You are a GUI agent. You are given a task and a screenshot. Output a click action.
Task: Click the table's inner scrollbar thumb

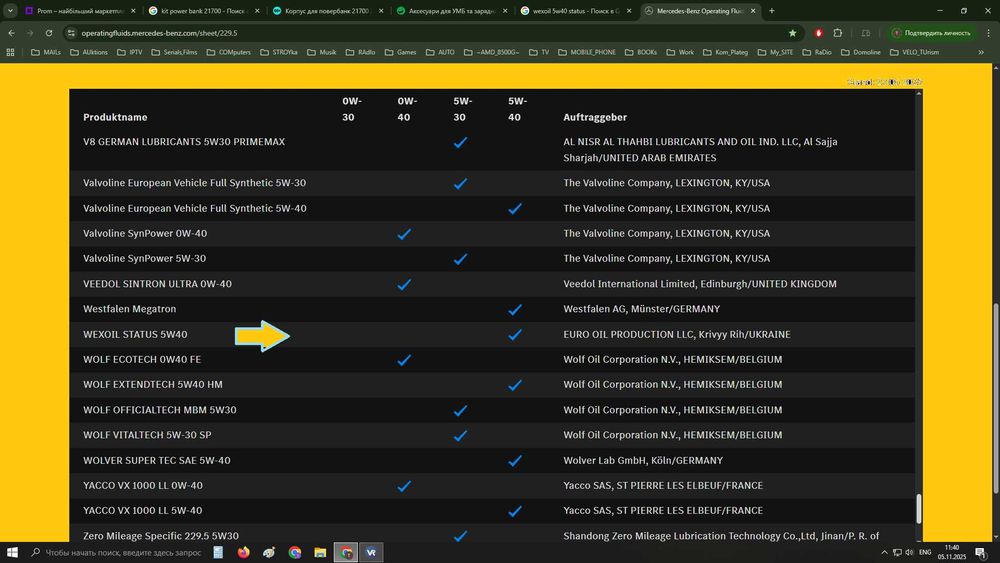click(x=918, y=508)
